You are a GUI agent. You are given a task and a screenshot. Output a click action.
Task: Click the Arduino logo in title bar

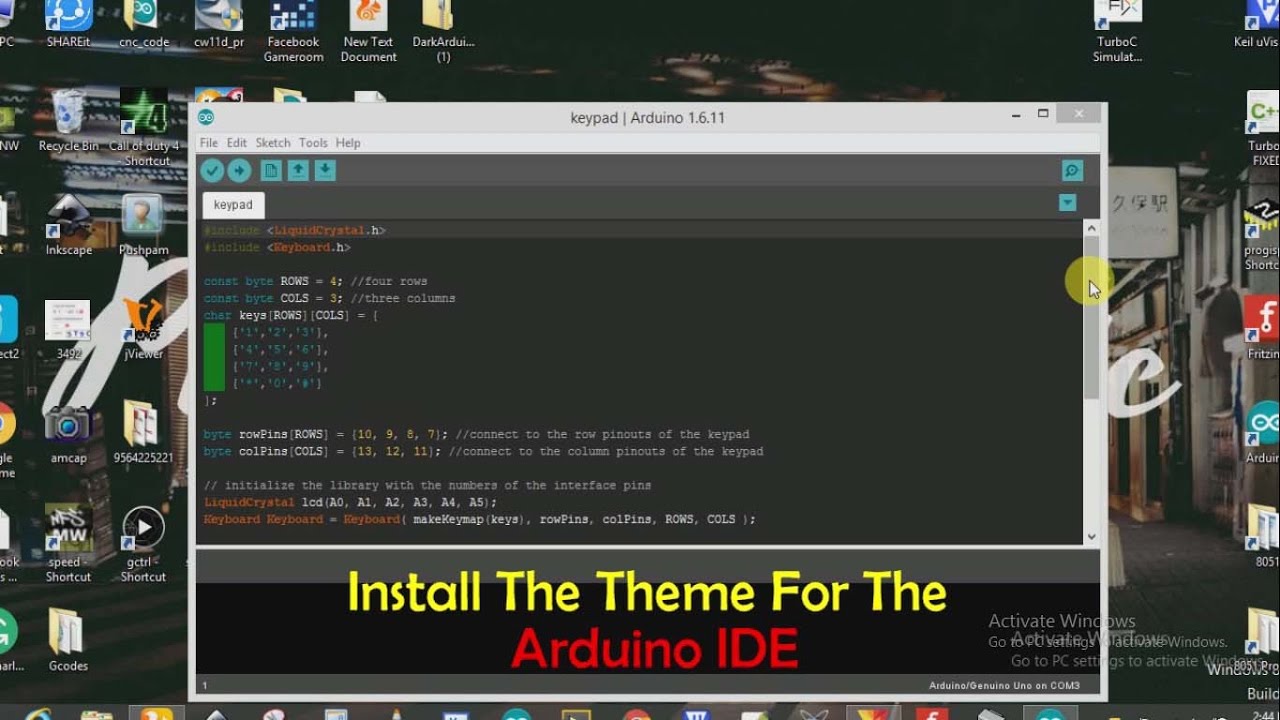click(x=206, y=117)
